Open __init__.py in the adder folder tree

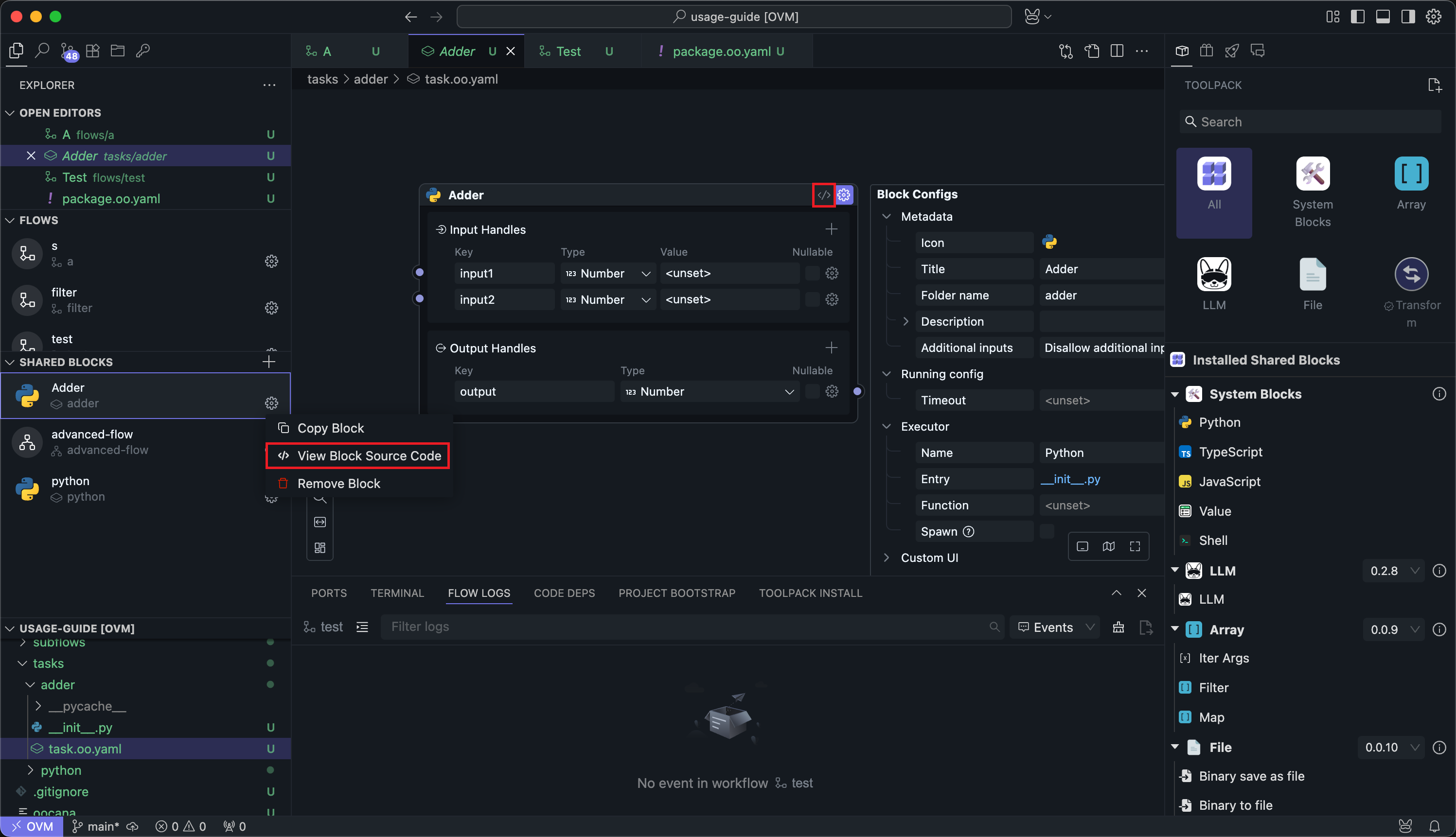[x=80, y=727]
